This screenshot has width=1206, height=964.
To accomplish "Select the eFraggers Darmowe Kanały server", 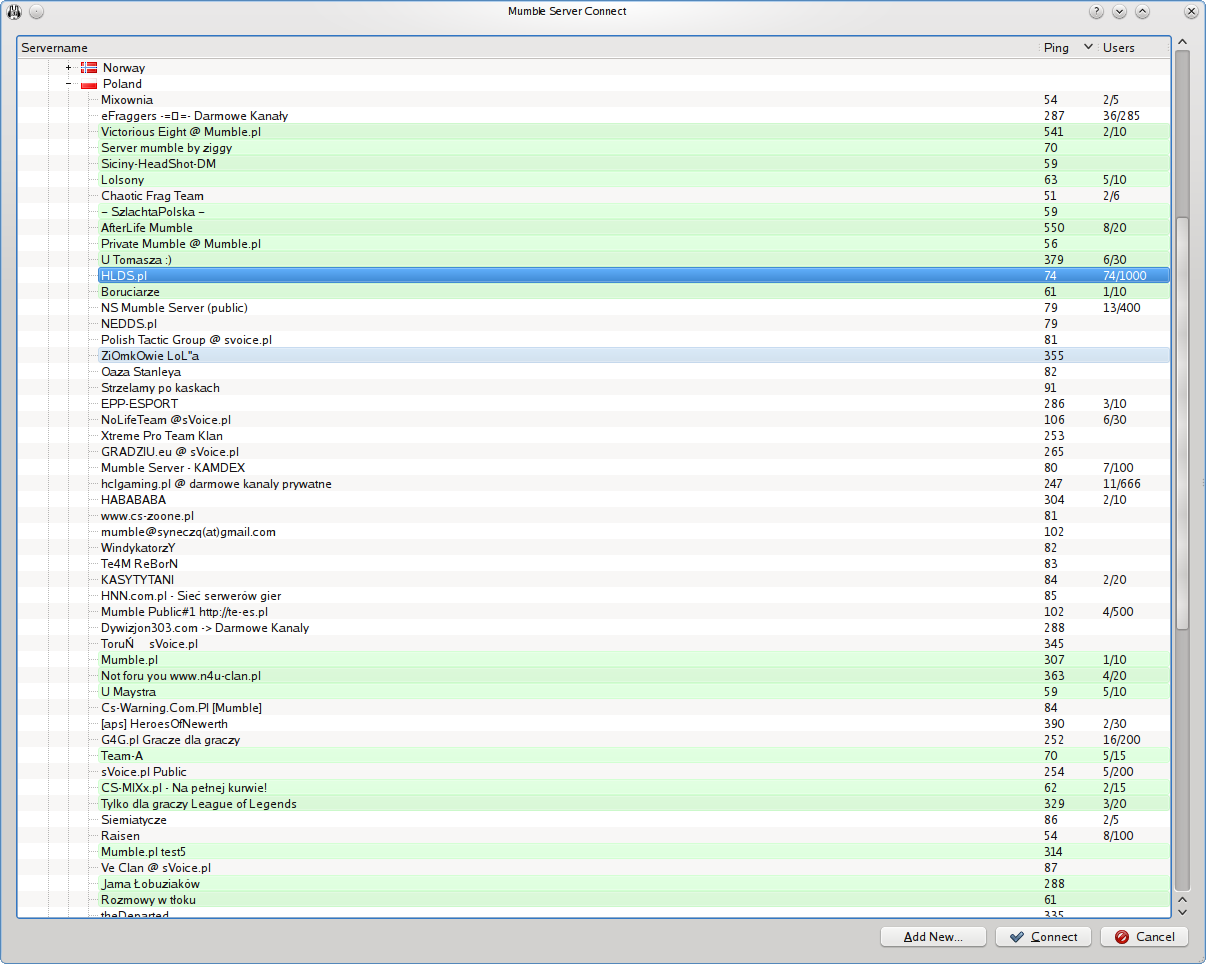I will click(194, 116).
